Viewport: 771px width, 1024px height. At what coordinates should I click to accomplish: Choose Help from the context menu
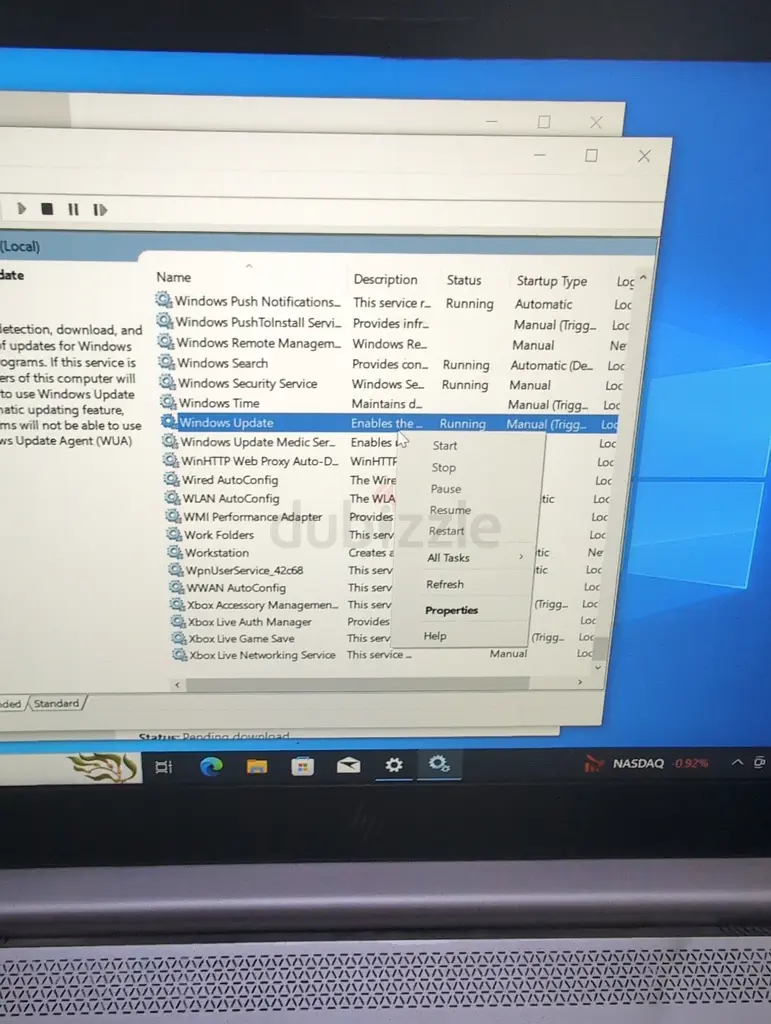pos(435,635)
